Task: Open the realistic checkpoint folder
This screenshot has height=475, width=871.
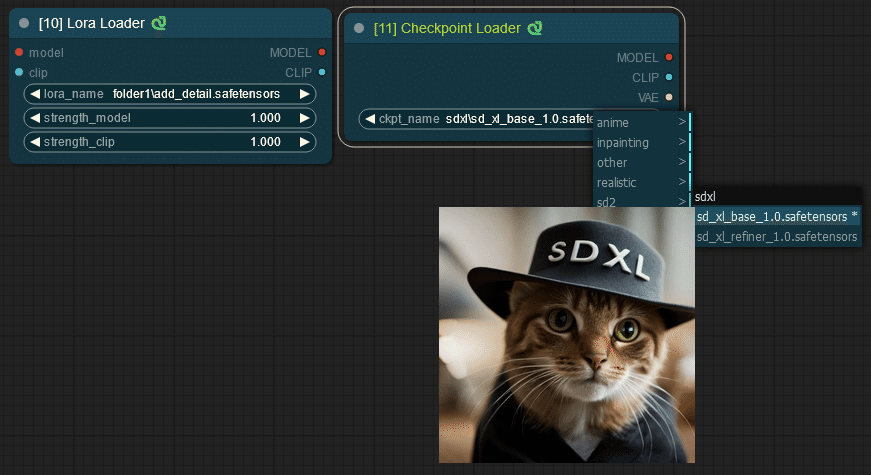Action: coord(642,183)
